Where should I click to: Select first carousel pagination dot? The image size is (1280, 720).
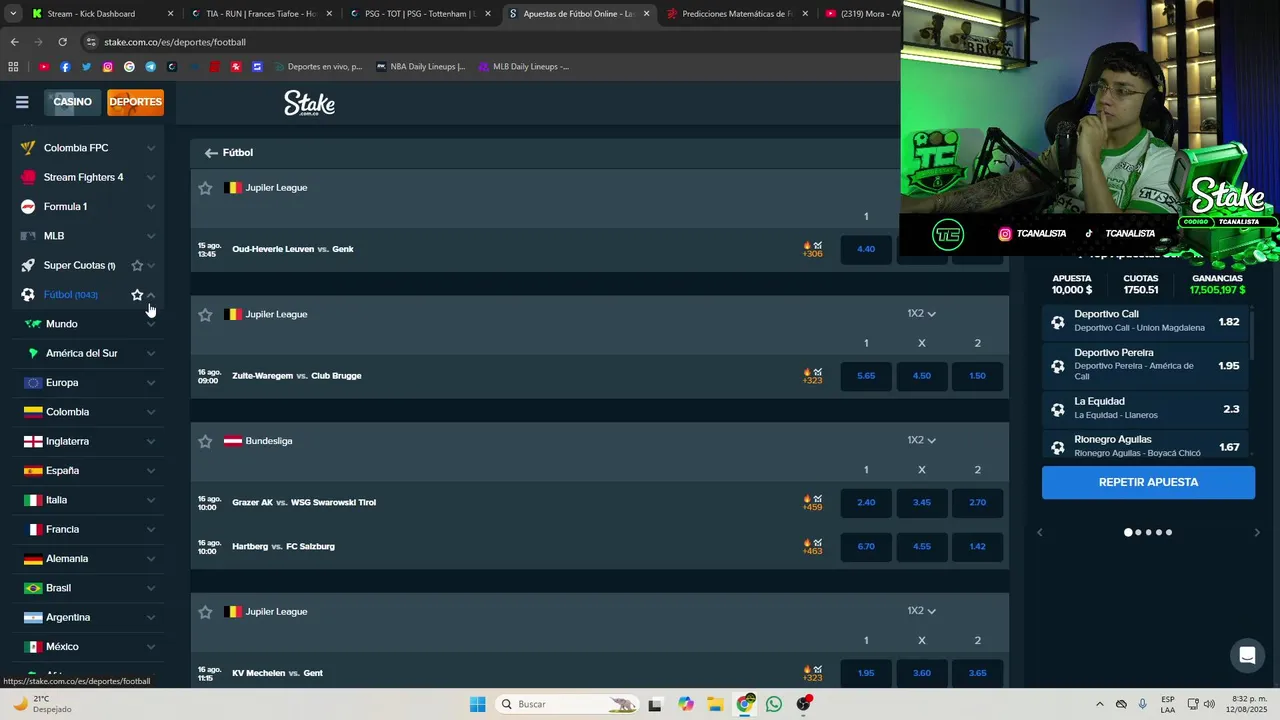point(1128,533)
